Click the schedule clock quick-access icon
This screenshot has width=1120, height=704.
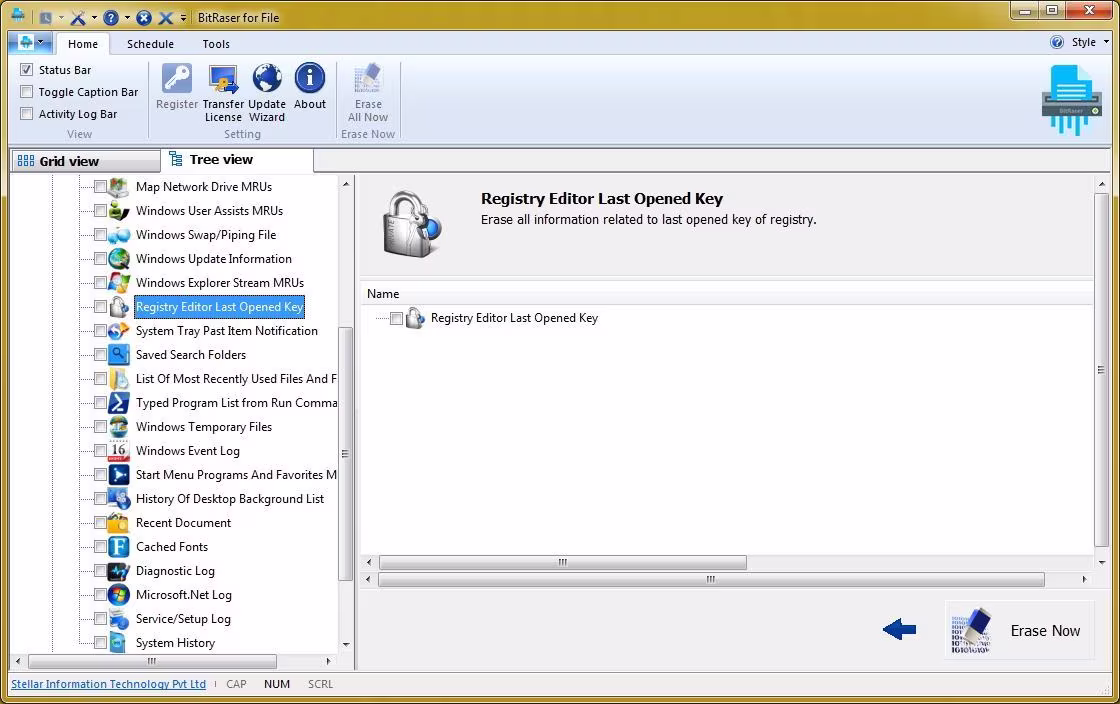[x=46, y=17]
